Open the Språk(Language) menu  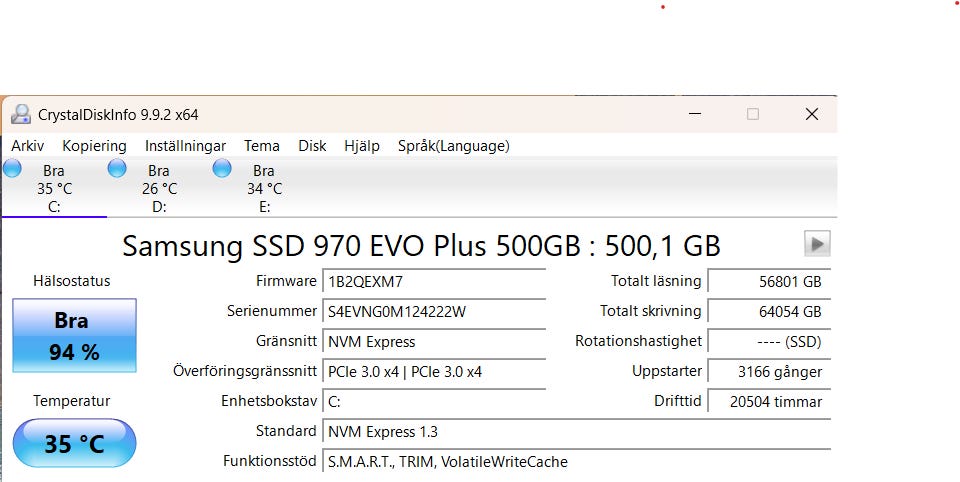point(454,146)
